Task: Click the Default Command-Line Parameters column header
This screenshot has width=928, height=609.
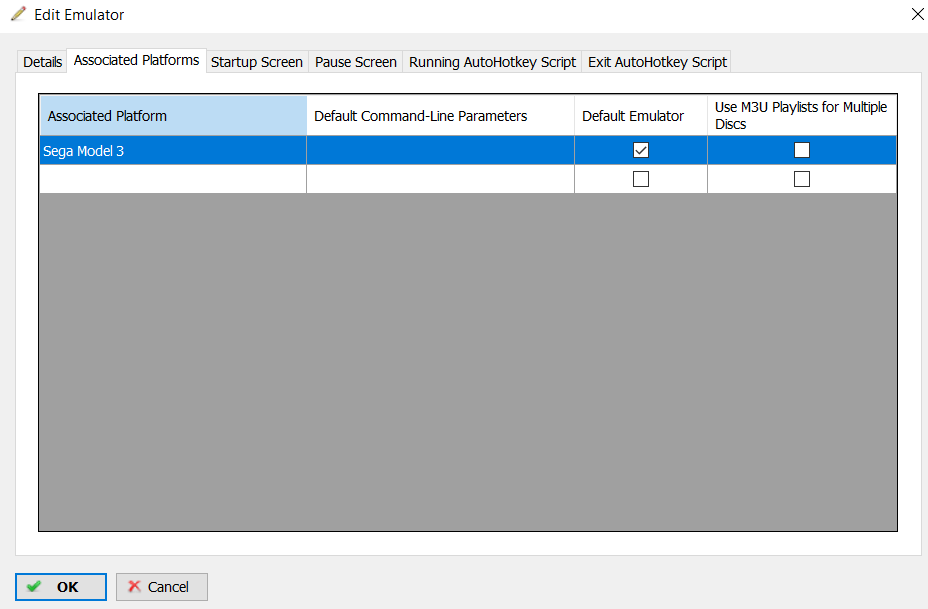Action: point(440,116)
